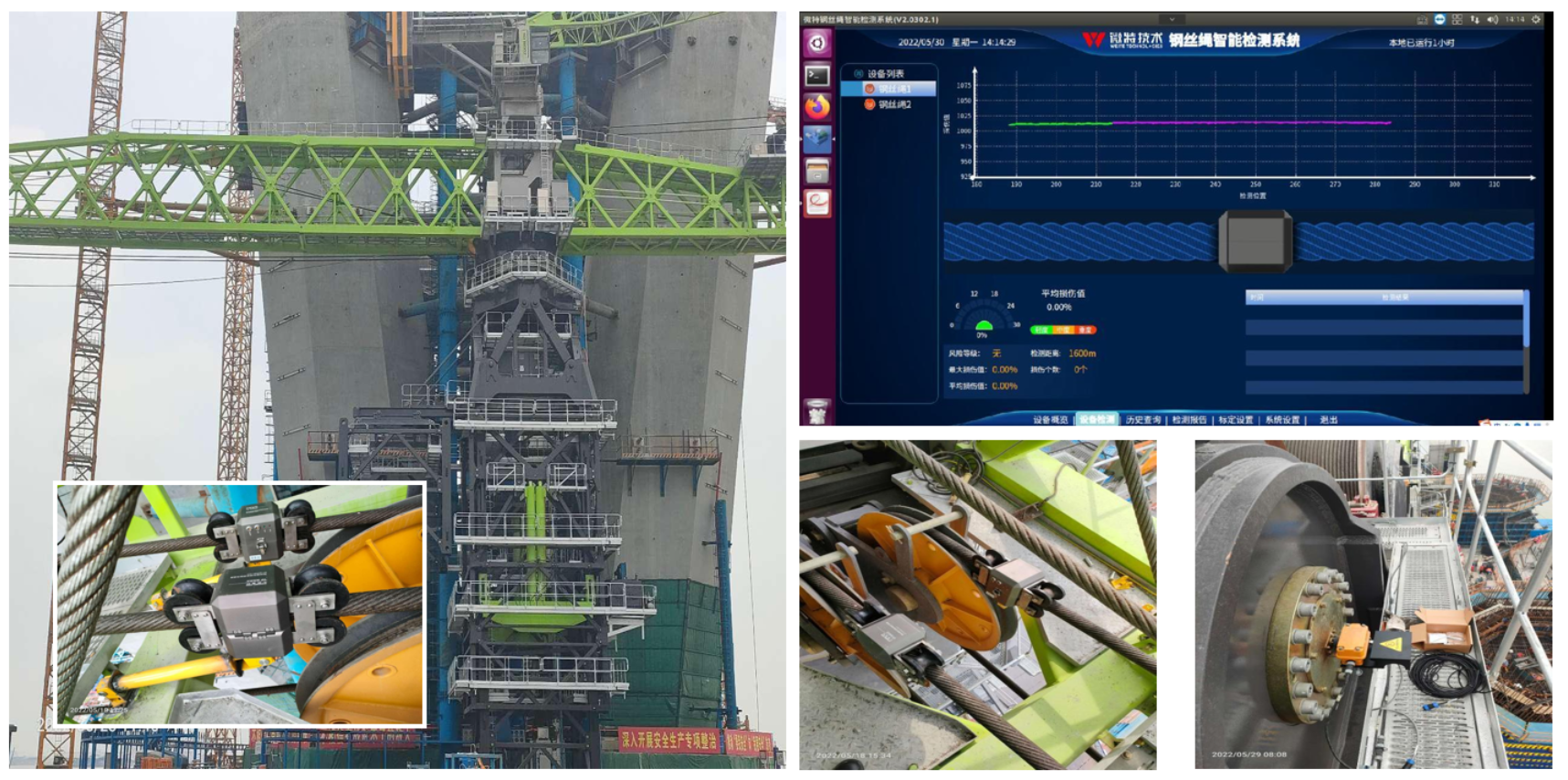Viewport: 1568px width, 780px height.
Task: Open the 标定设置 calibration tab
Action: click(x=1236, y=420)
